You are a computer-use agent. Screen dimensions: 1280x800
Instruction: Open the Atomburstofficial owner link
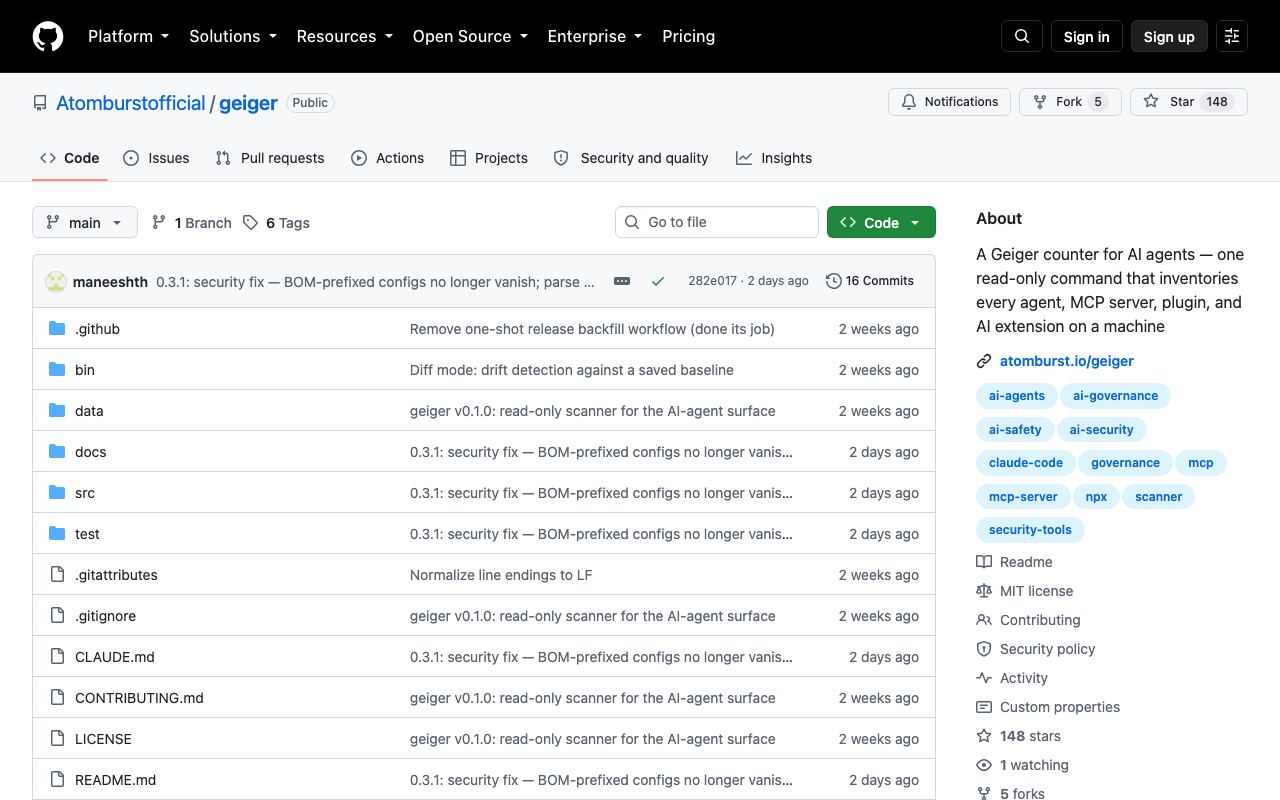[x=131, y=103]
